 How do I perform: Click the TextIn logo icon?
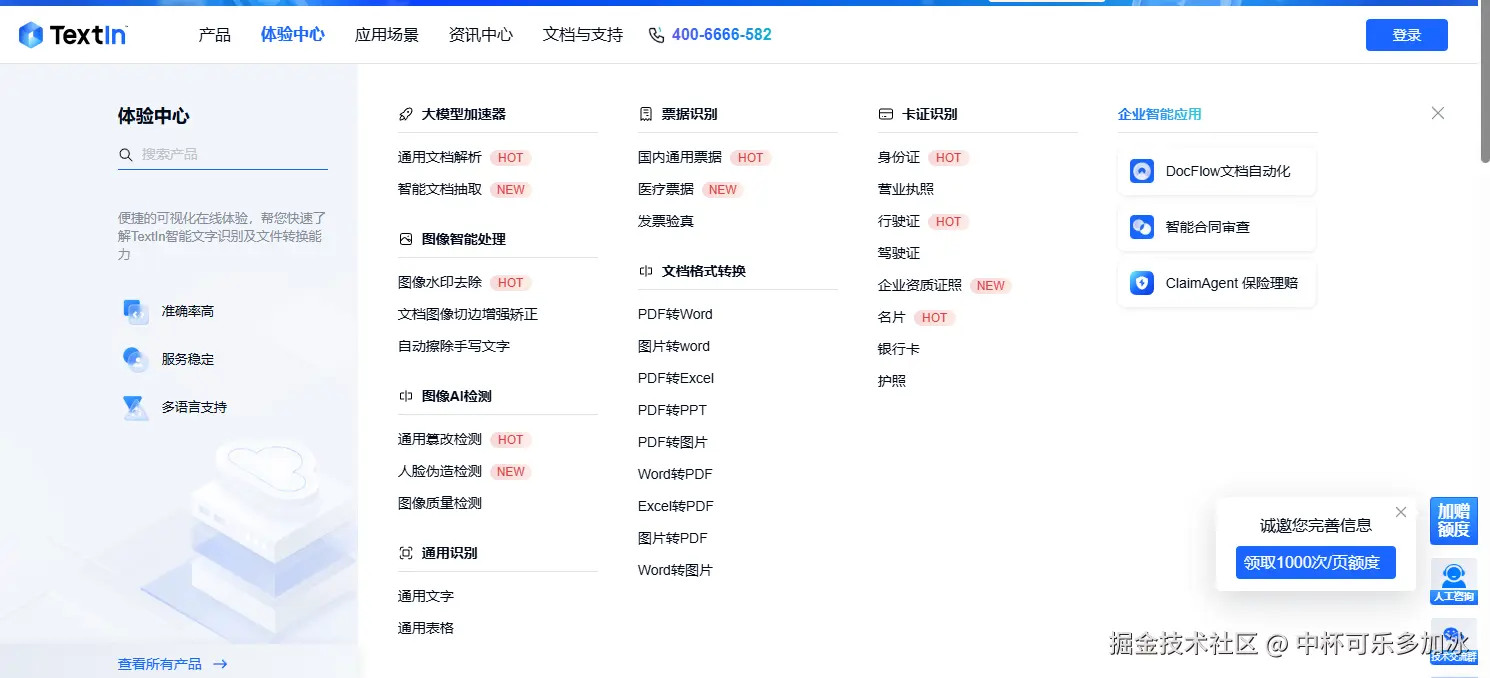[31, 35]
